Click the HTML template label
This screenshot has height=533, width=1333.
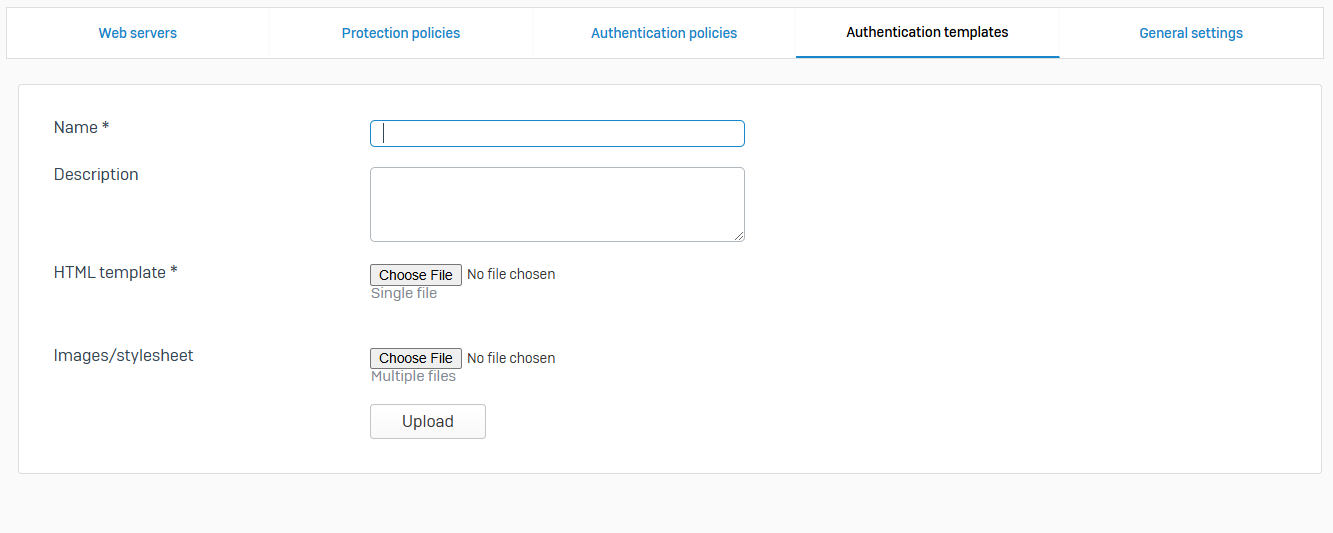(x=110, y=272)
